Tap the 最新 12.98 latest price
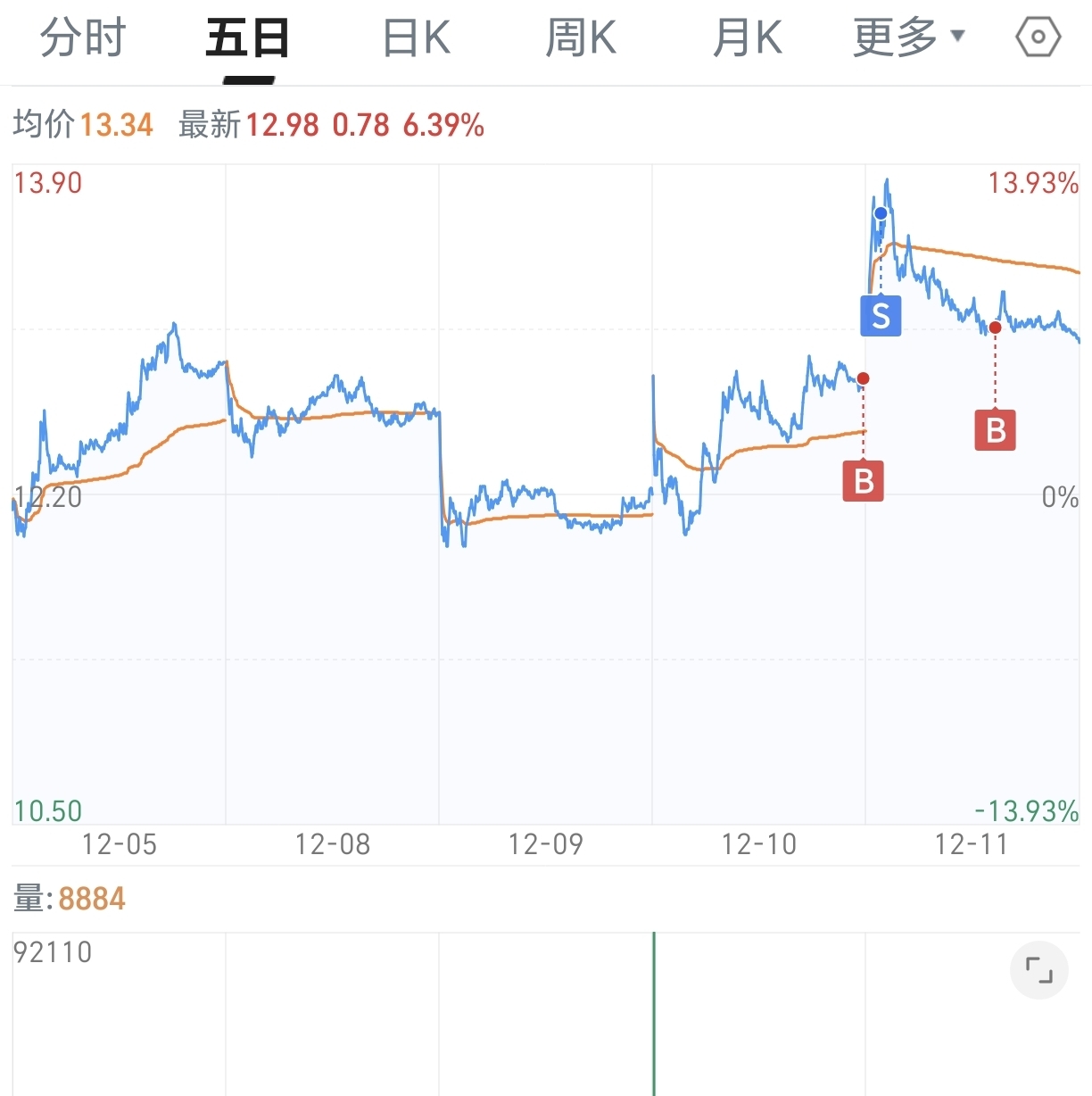 [249, 124]
